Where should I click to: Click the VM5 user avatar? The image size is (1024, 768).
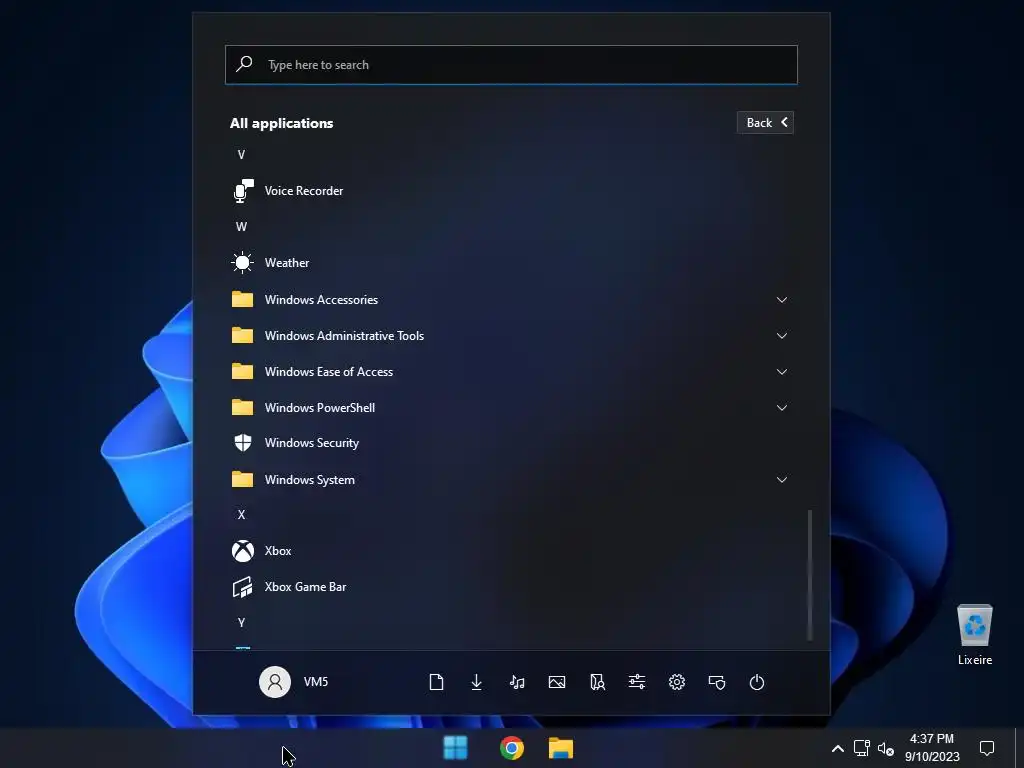[275, 682]
